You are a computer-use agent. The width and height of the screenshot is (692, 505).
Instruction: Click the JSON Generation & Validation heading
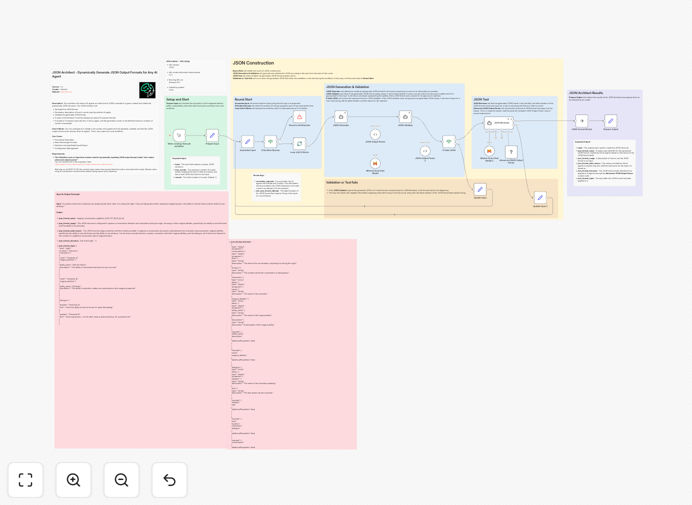[349, 87]
